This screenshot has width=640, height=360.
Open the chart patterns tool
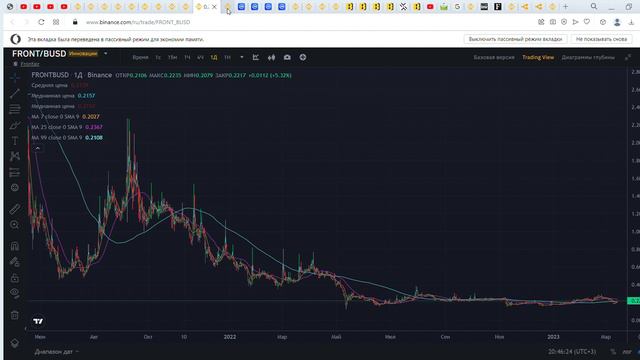15,156
